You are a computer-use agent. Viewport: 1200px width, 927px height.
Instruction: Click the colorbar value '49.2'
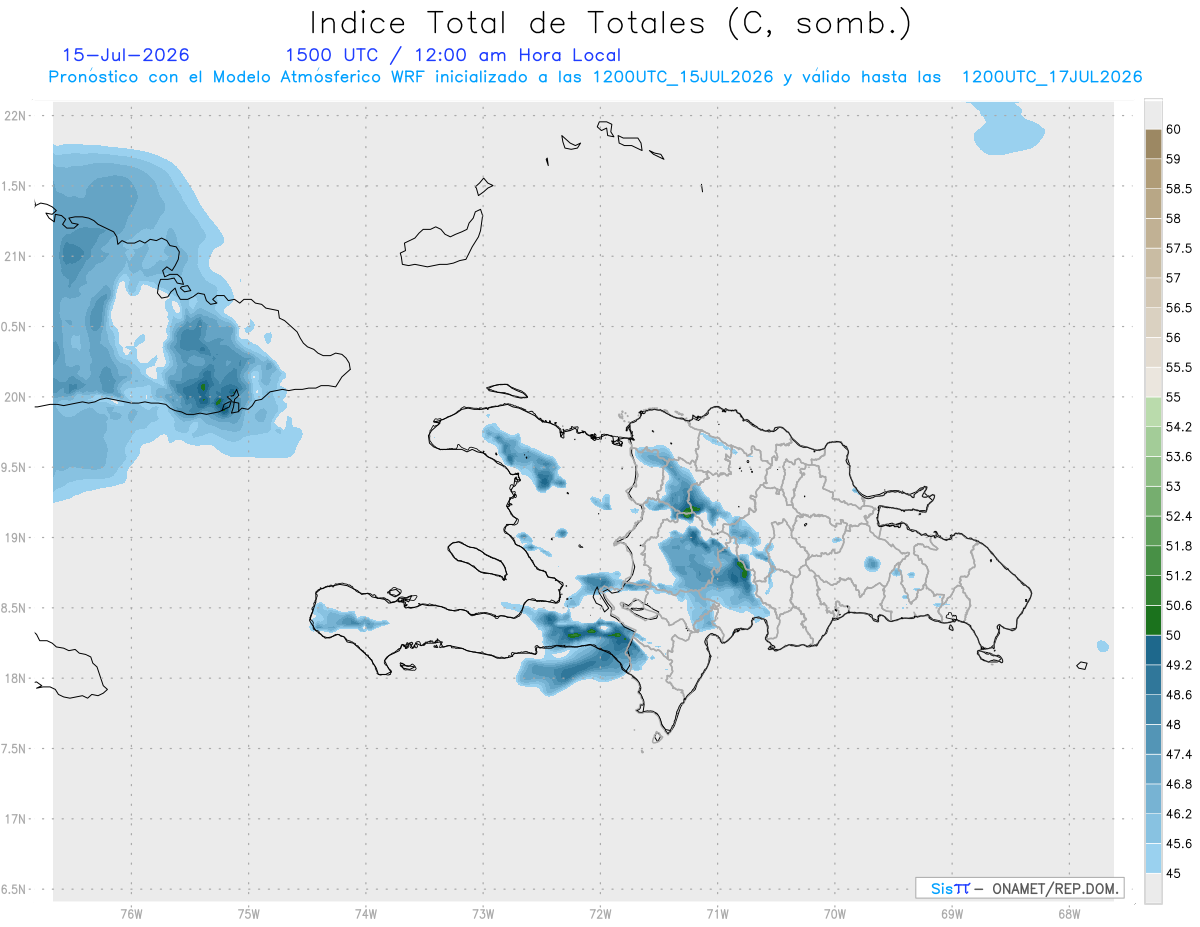coord(1178,665)
